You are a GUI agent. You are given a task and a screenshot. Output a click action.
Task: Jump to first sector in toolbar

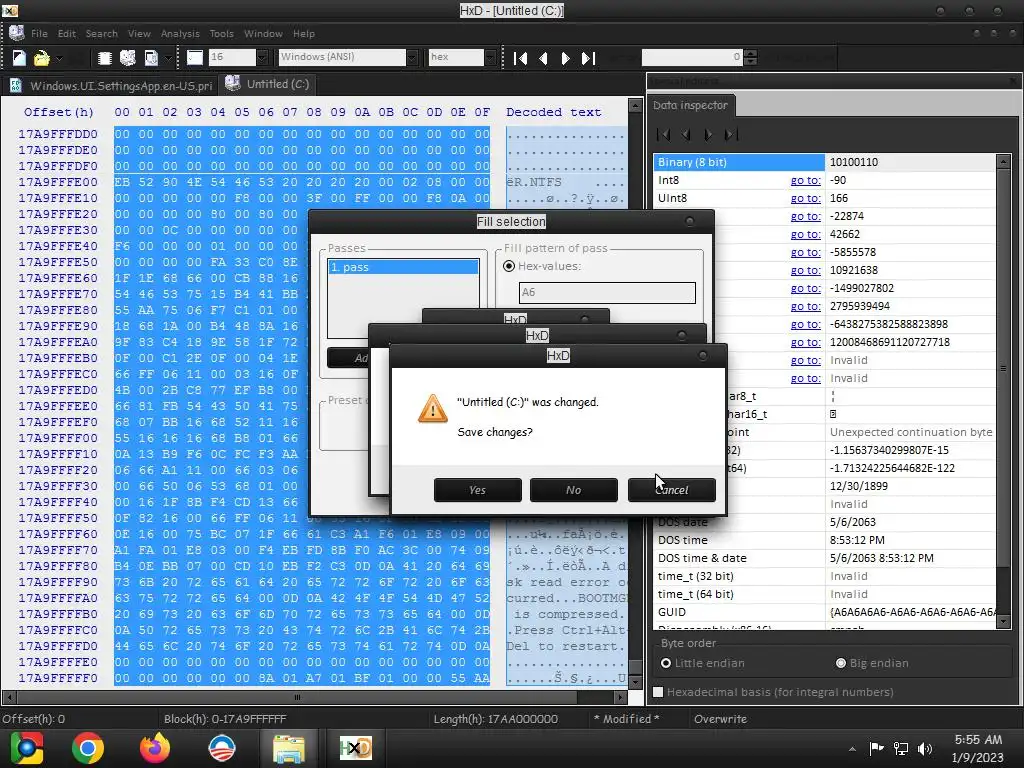click(x=520, y=59)
